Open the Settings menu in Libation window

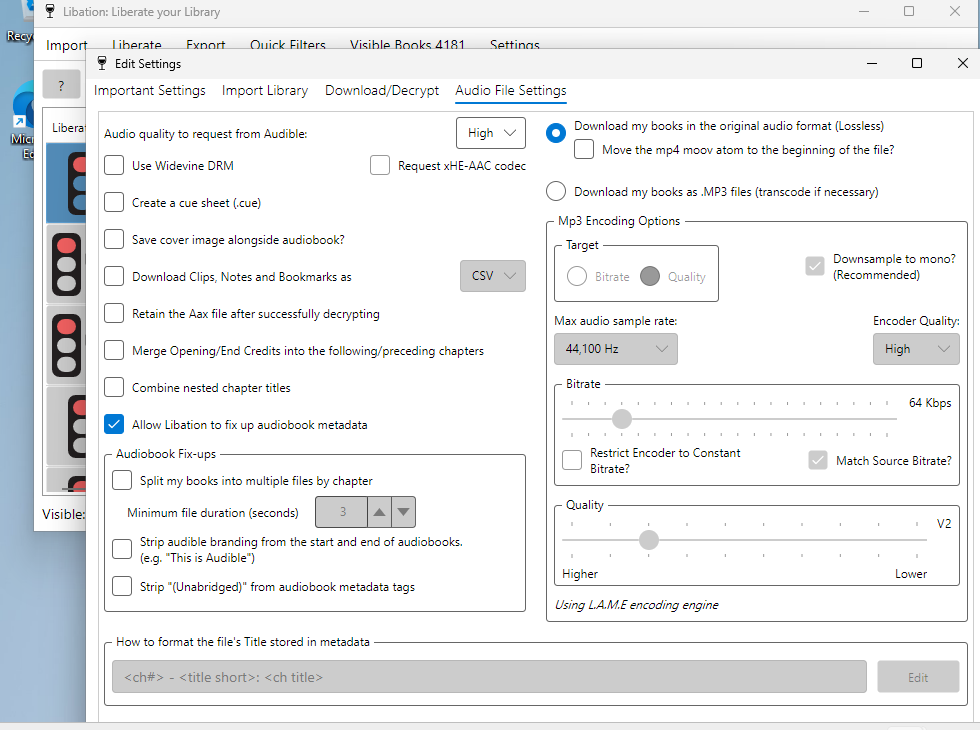pos(514,44)
